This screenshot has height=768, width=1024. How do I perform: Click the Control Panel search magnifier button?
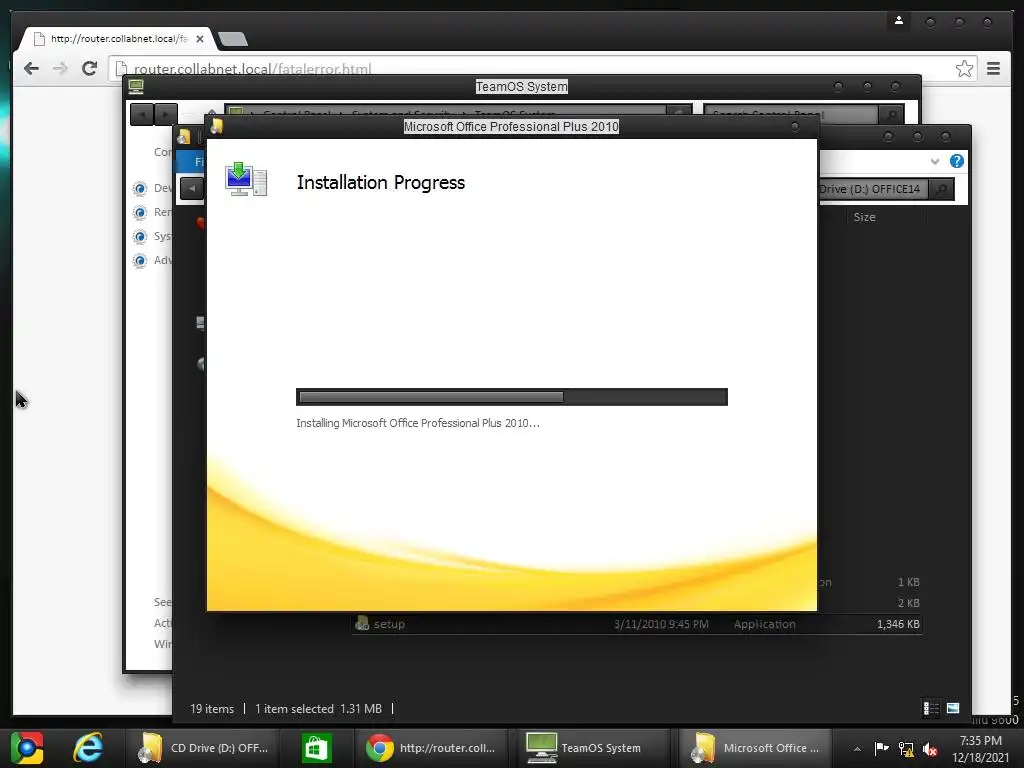[x=891, y=114]
